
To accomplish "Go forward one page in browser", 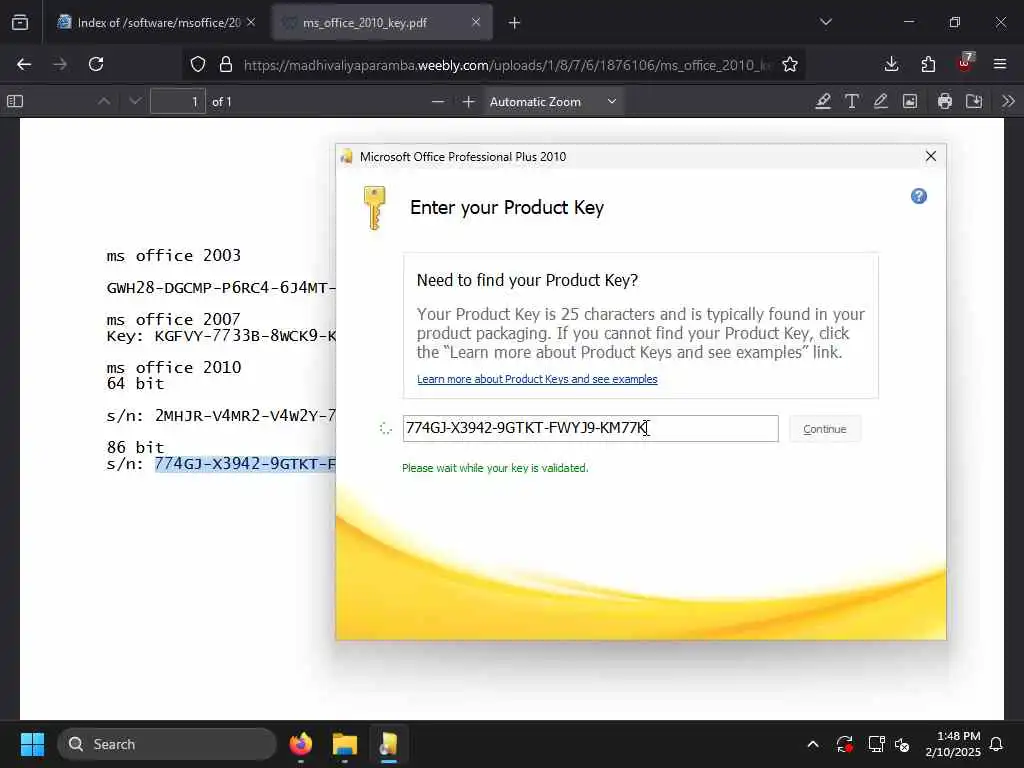I will click(x=60, y=64).
